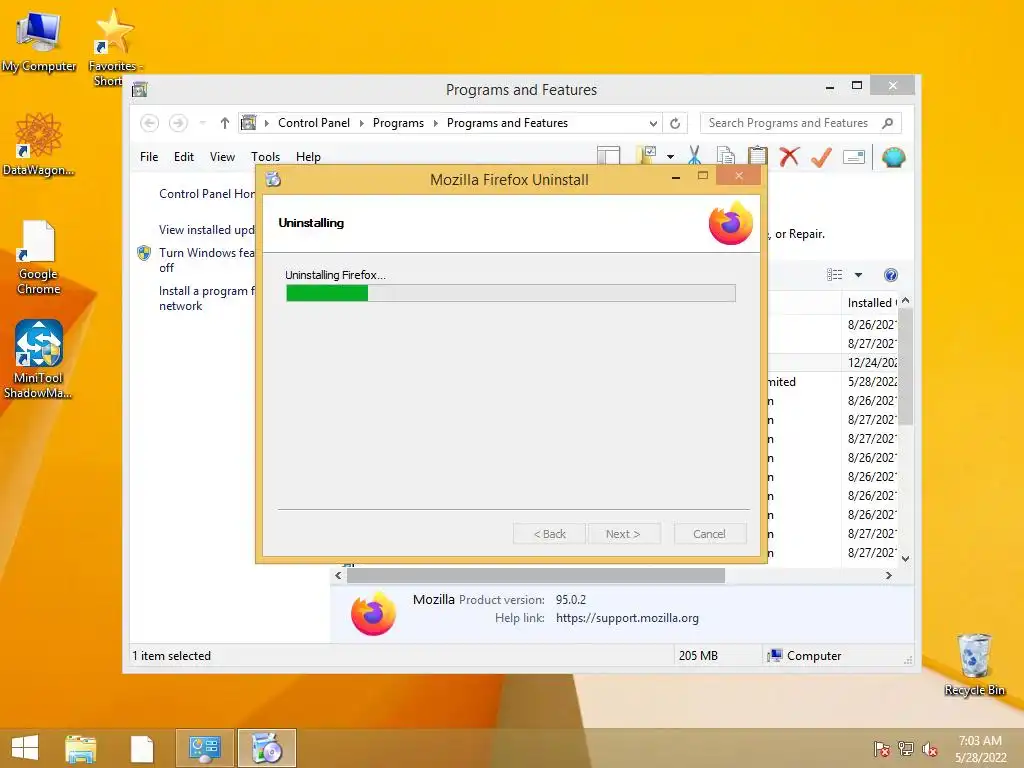Open the view options dropdown arrow
Viewport: 1024px width, 768px height.
(858, 275)
